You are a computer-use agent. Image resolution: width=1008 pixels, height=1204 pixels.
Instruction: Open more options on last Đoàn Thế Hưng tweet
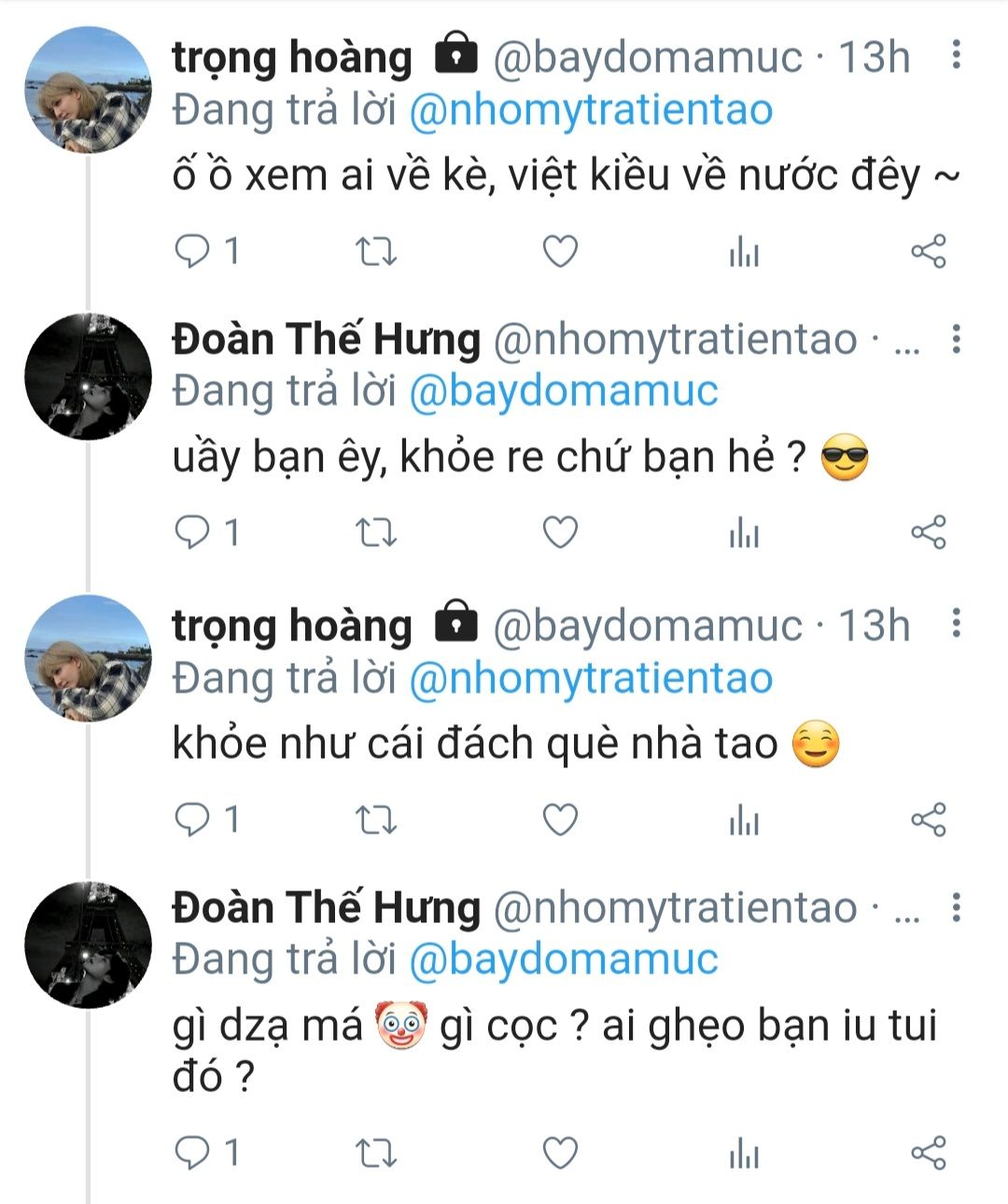pos(956,906)
